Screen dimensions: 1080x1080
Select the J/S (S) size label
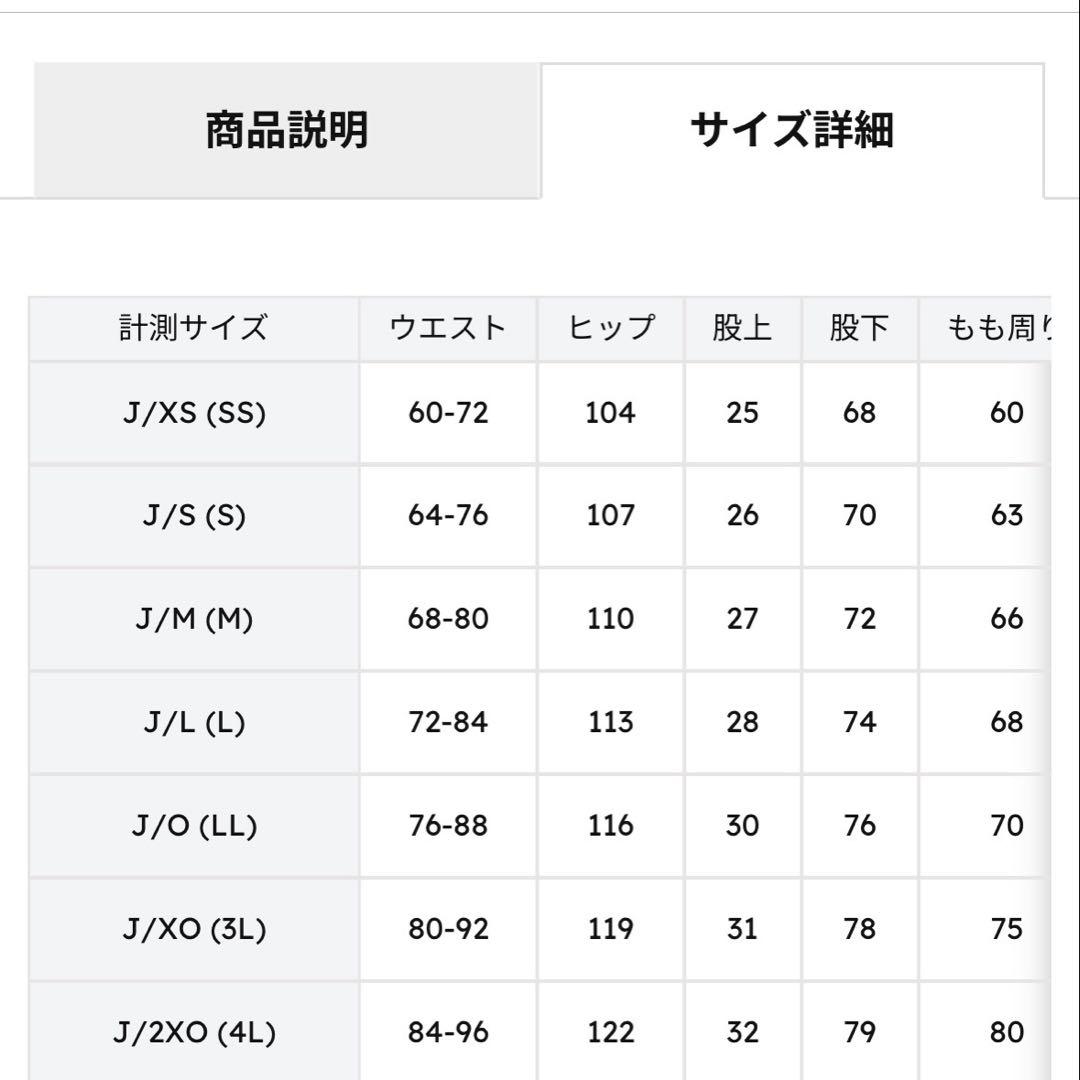coord(193,515)
